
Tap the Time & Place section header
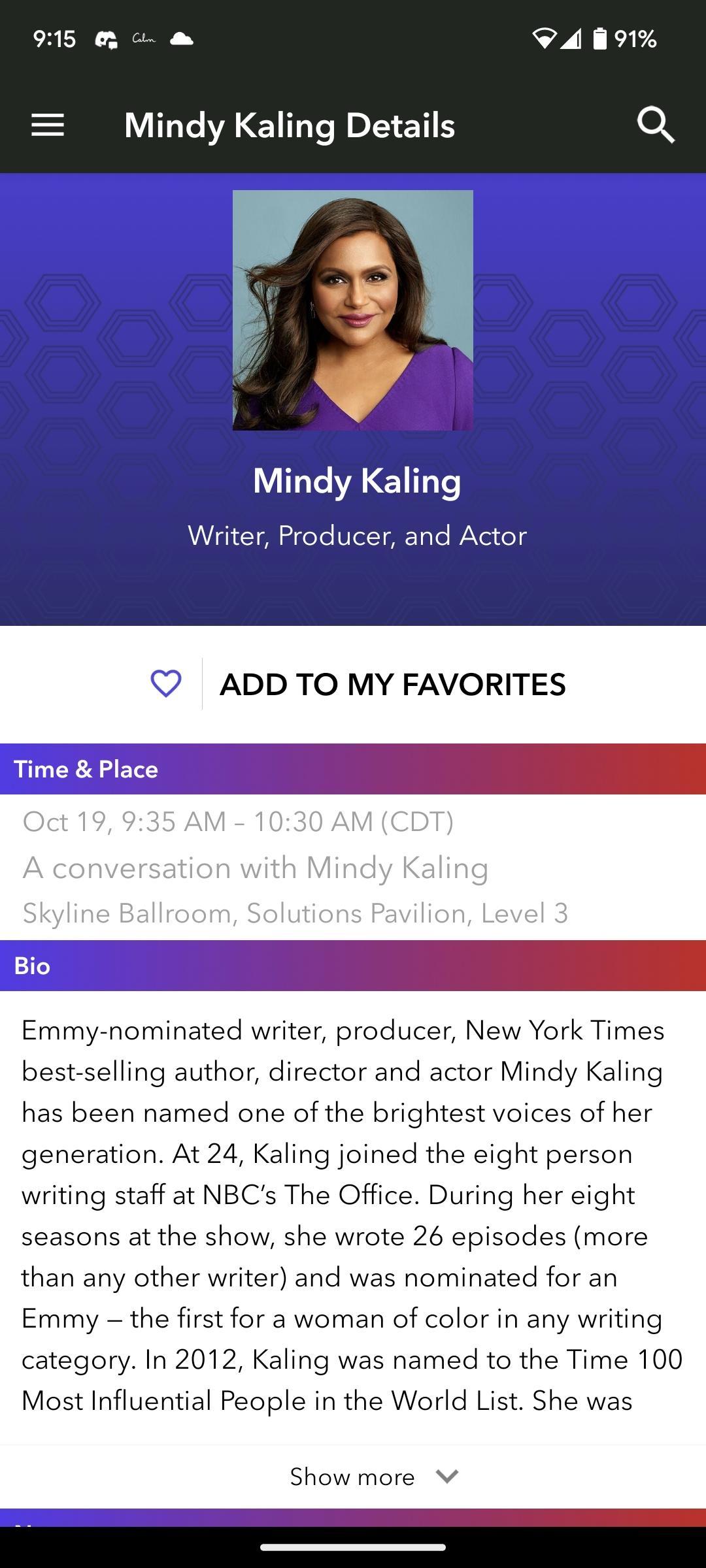[86, 769]
